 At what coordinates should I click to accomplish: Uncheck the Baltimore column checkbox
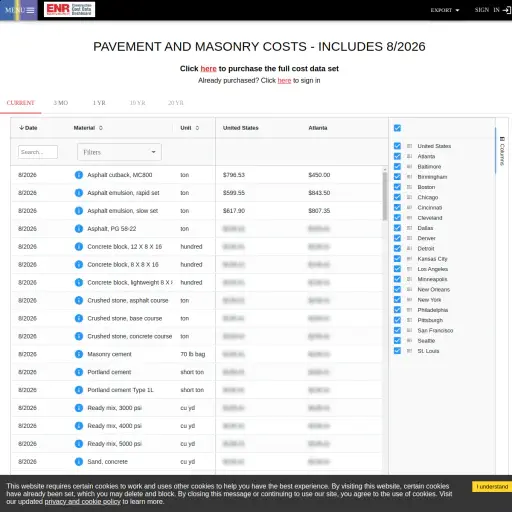coord(397,166)
